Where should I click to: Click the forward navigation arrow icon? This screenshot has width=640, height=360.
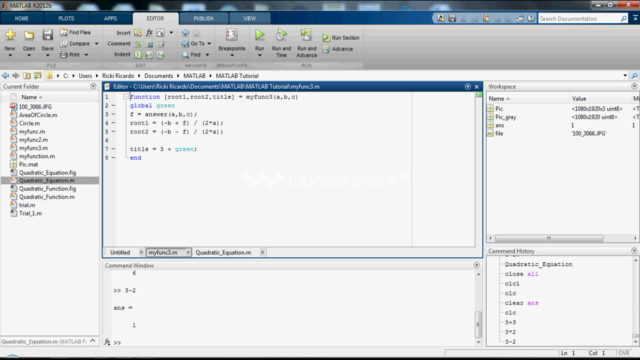click(x=16, y=76)
